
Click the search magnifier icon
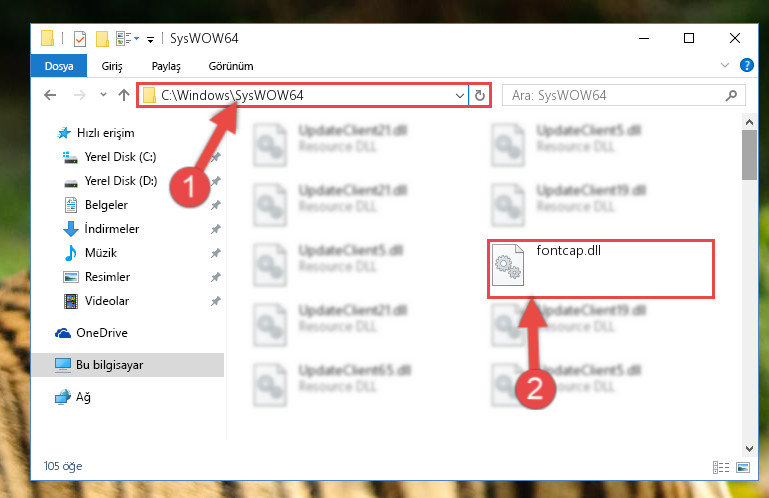coord(731,95)
